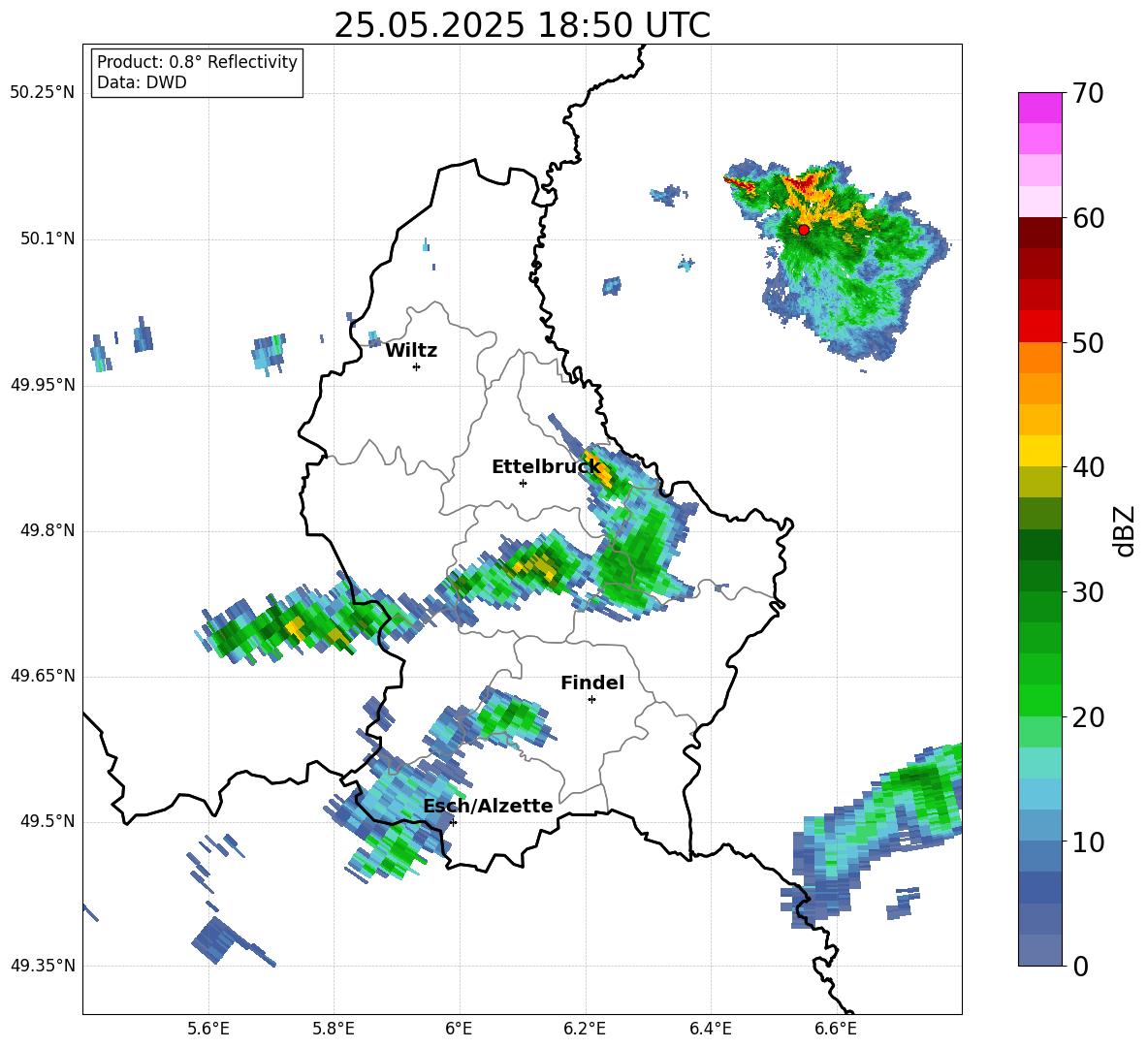Click the 'Product: 0.8° Reflectivity' legend text
Image resolution: width=1148 pixels, height=1048 pixels.
(x=197, y=62)
